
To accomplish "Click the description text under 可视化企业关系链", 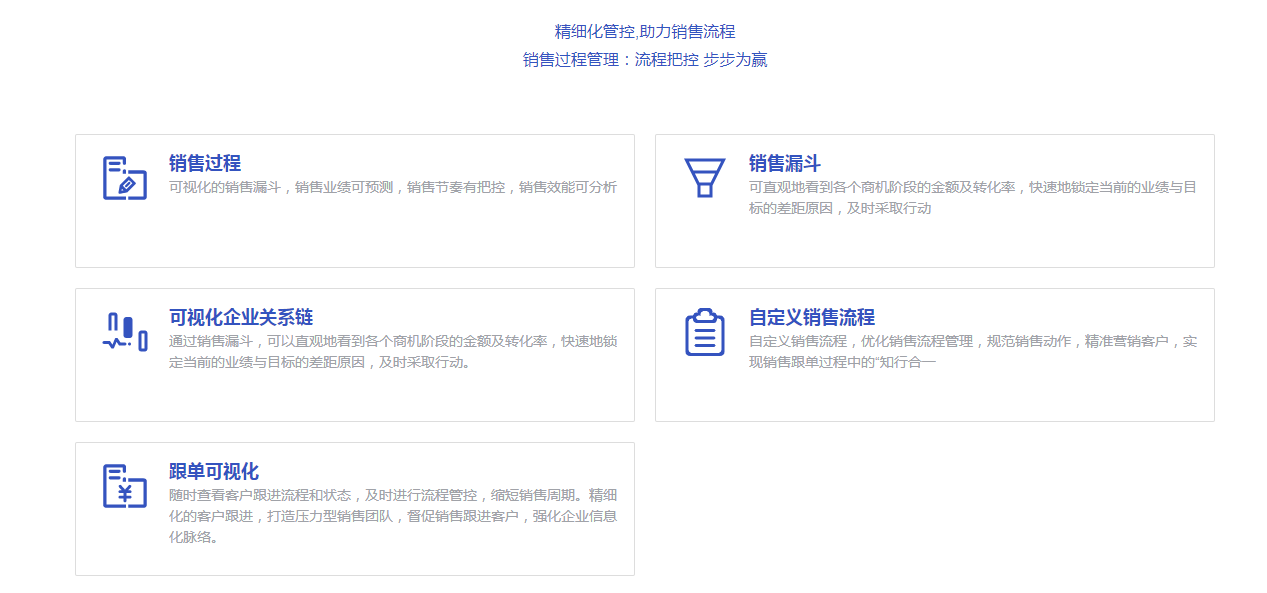I will pyautogui.click(x=393, y=352).
